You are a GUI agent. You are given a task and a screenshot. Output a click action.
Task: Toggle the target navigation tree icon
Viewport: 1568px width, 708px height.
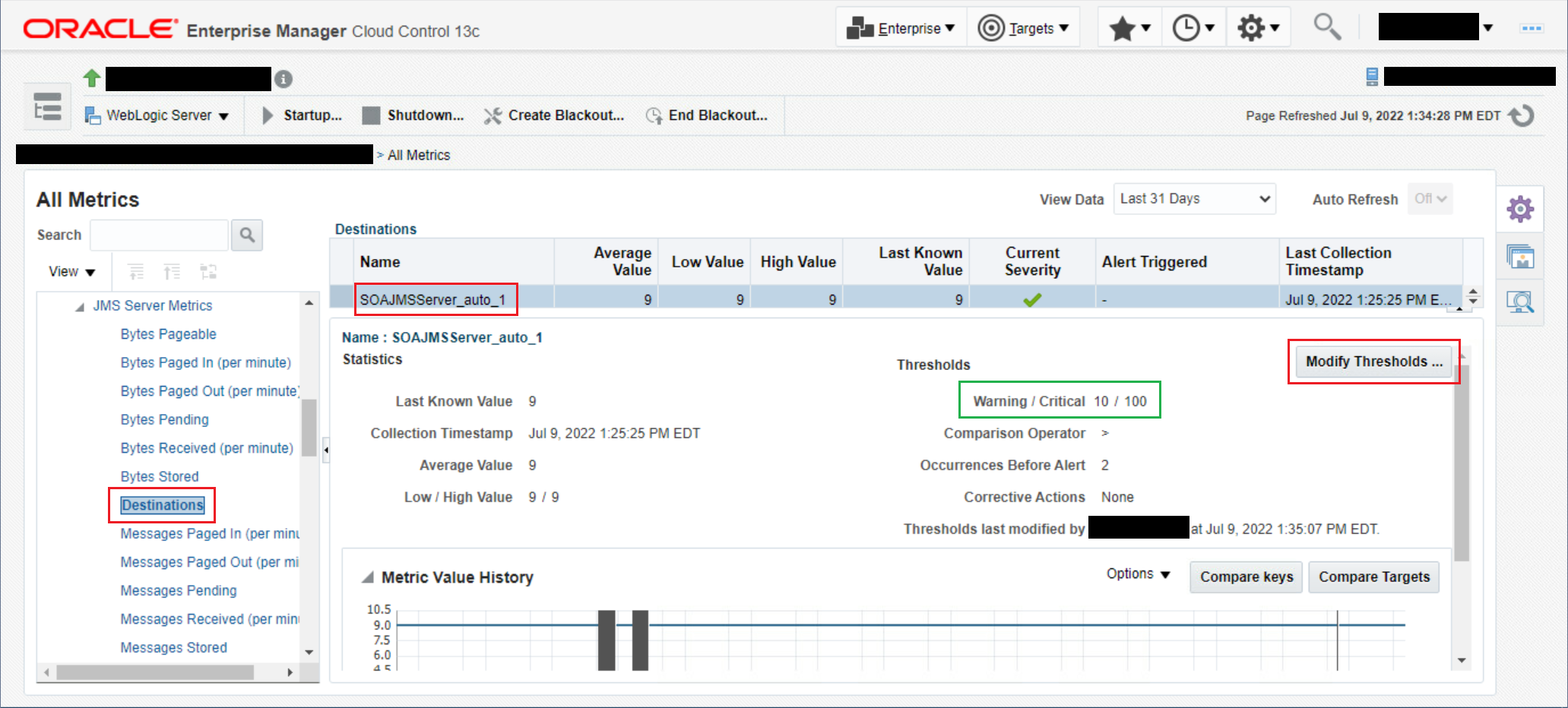[46, 106]
